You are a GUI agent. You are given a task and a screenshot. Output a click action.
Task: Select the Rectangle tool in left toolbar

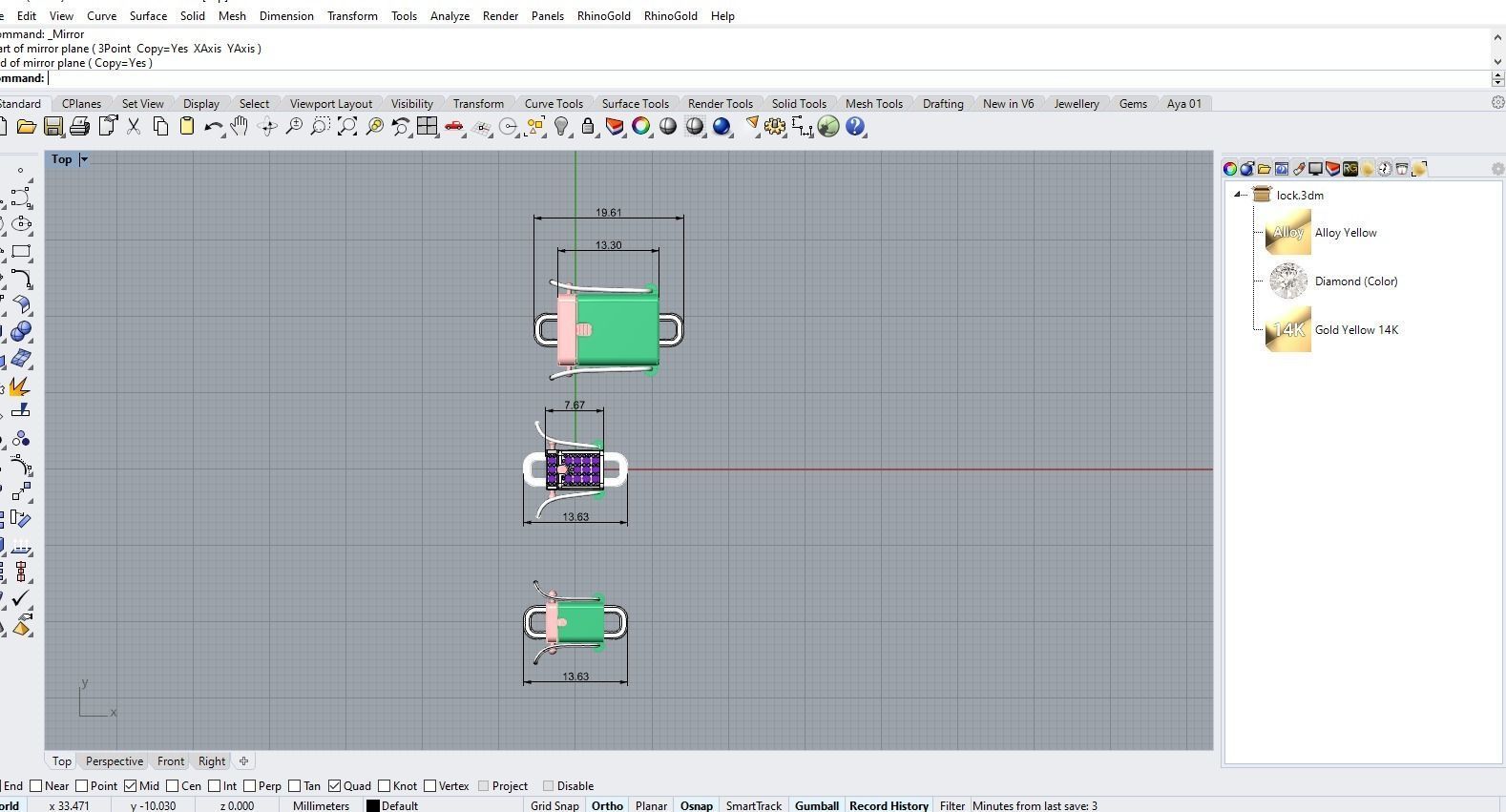point(21,252)
